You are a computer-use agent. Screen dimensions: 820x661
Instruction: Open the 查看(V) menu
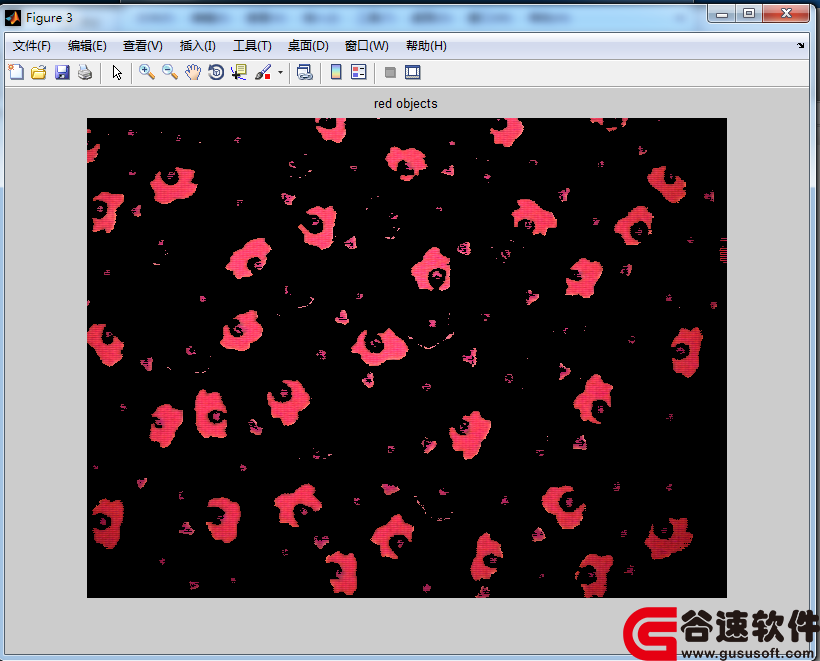point(143,46)
